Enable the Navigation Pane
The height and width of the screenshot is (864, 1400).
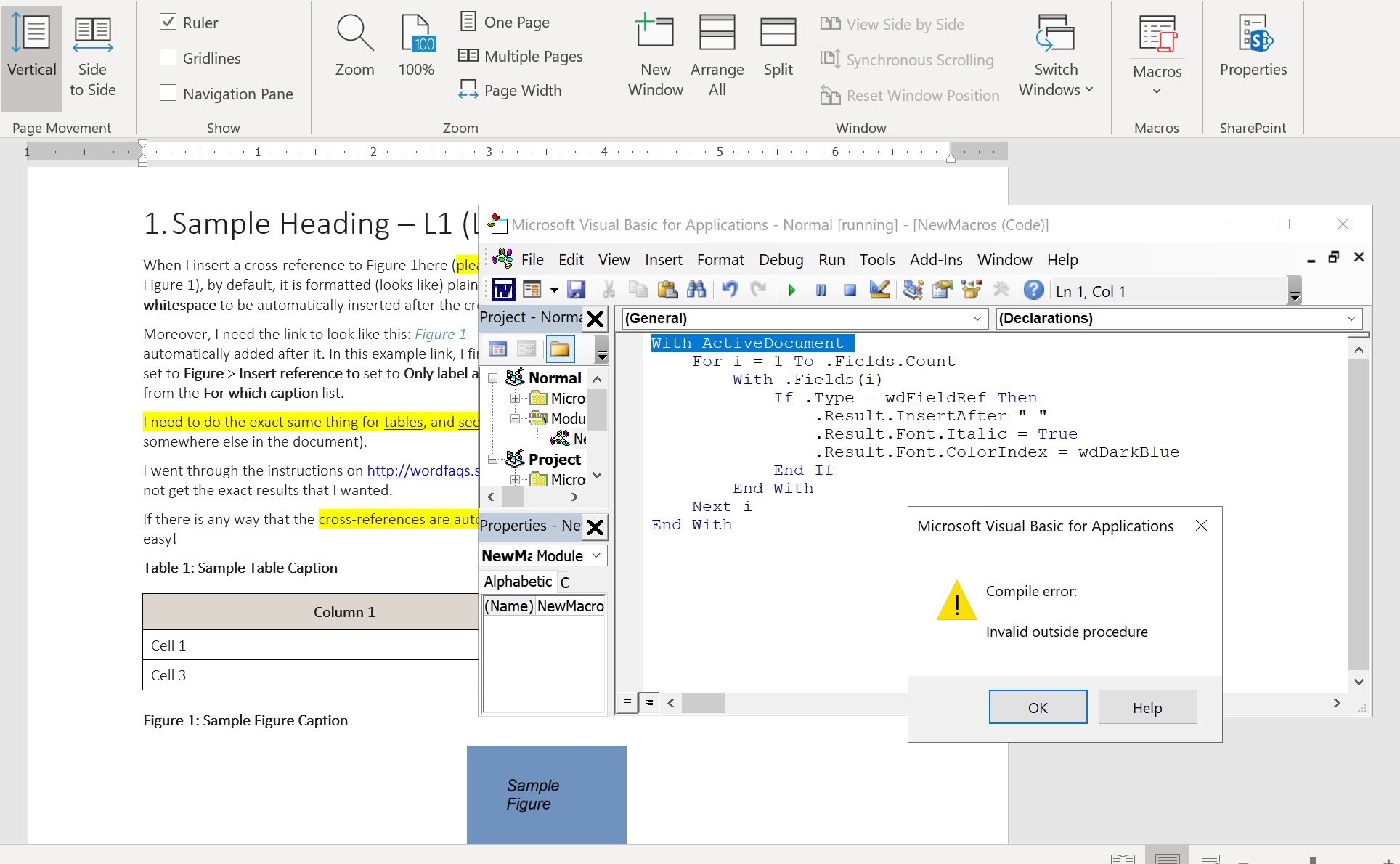point(168,93)
